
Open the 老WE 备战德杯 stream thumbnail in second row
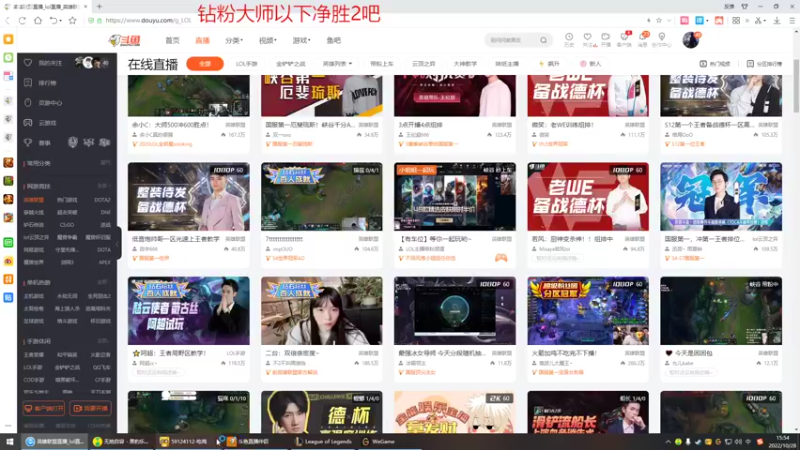588,196
